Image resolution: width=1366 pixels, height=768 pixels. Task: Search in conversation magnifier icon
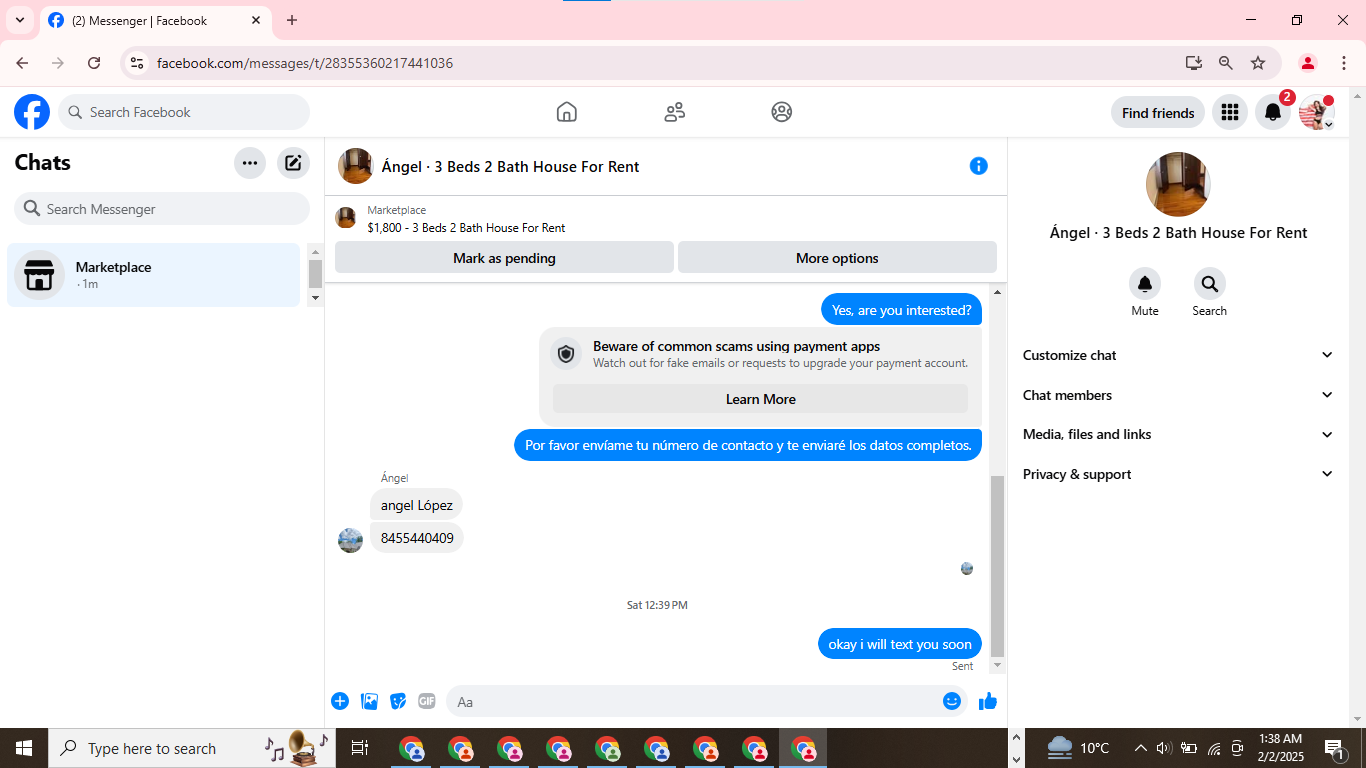tap(1210, 284)
